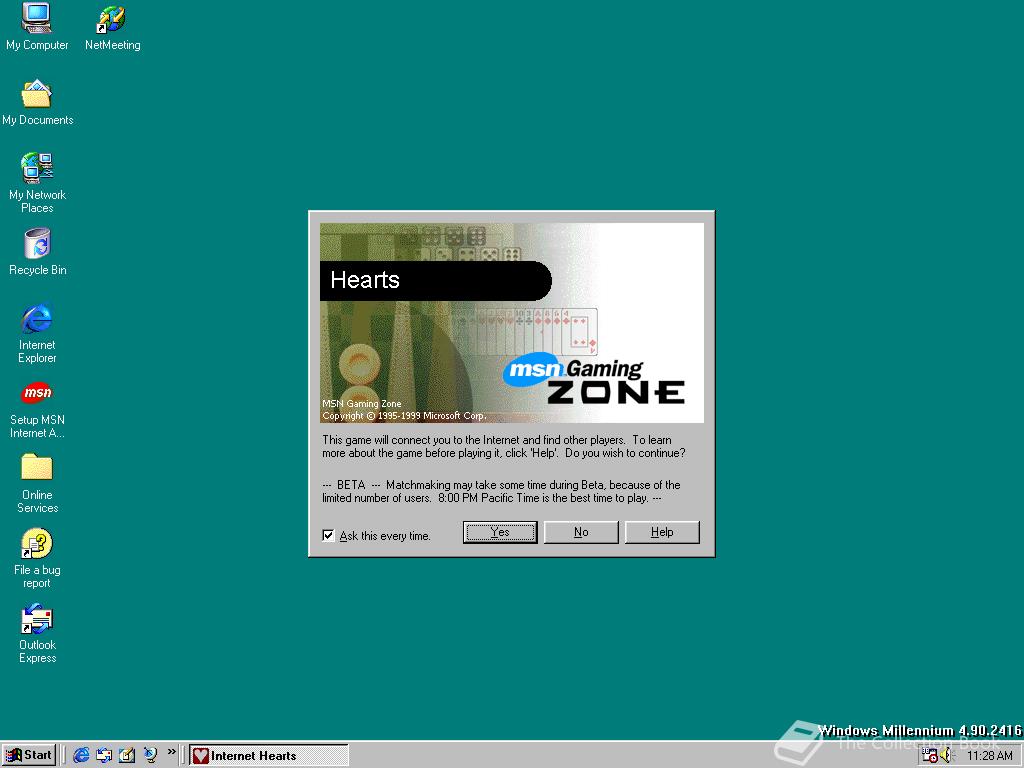Select the My Network Places icon
Screen dimensions: 1024x768
click(x=37, y=183)
